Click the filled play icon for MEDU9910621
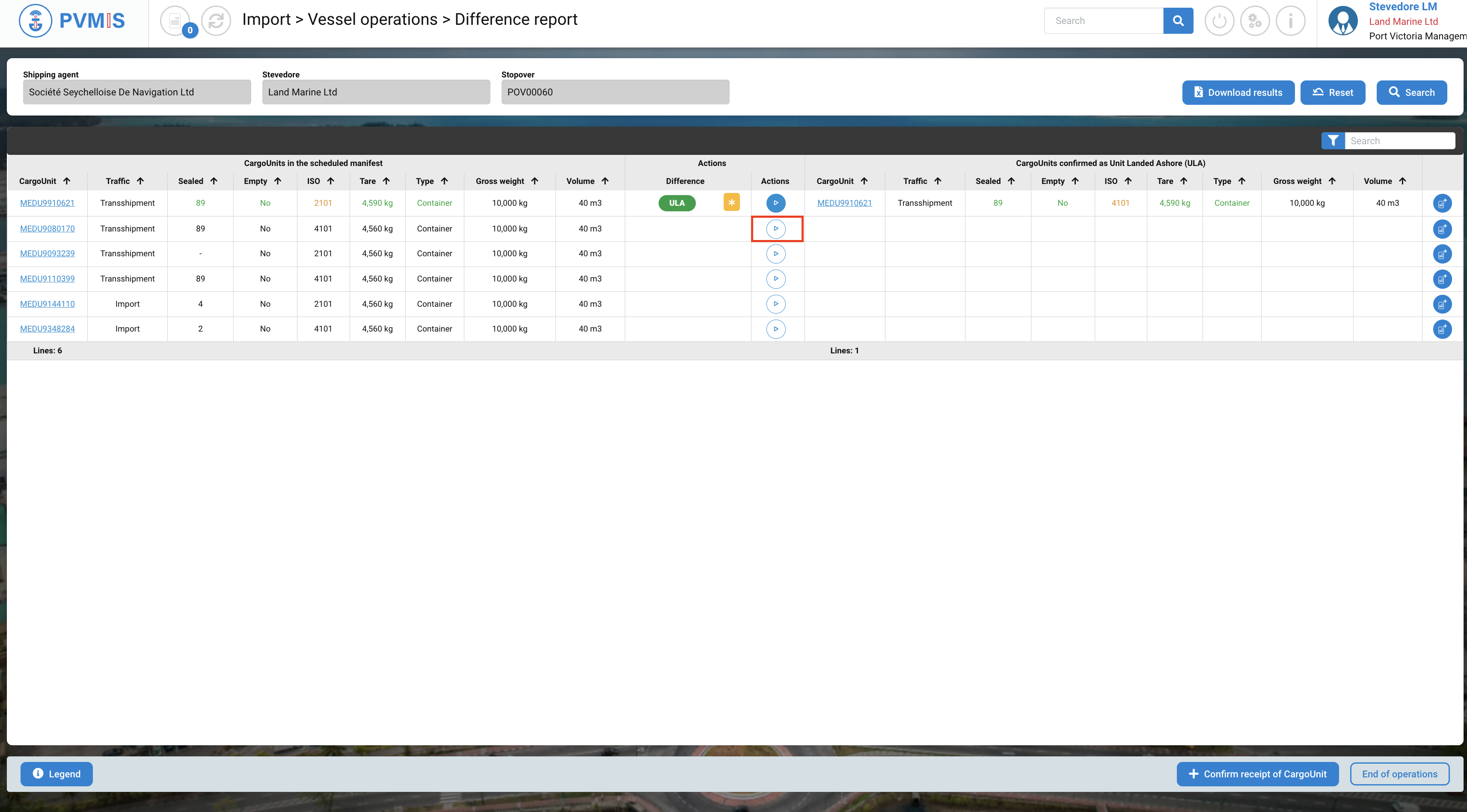 [775, 203]
